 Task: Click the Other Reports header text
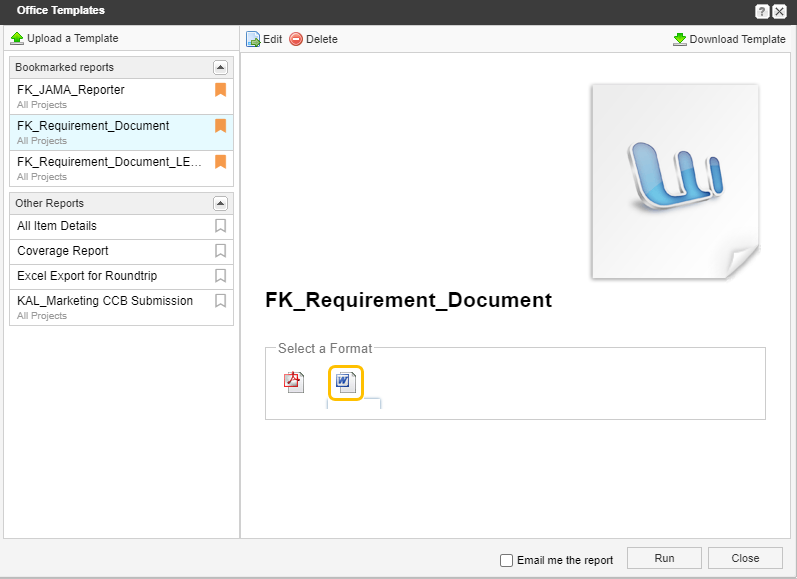(x=49, y=203)
